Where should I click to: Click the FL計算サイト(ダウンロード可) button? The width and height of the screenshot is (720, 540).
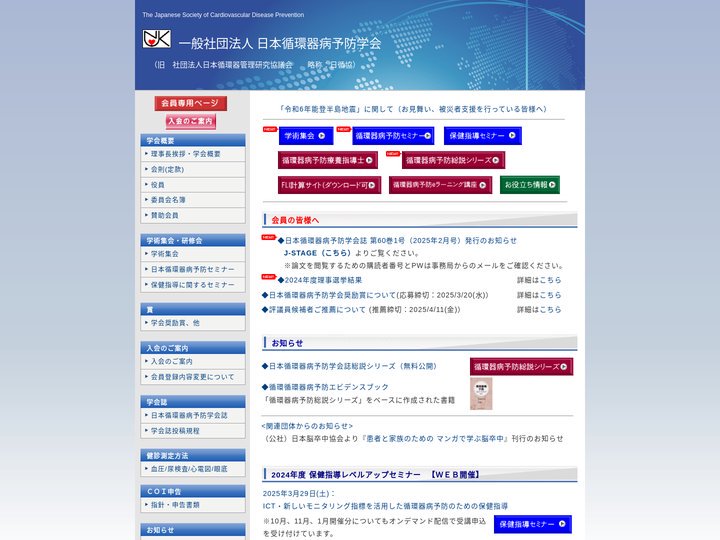click(x=329, y=185)
